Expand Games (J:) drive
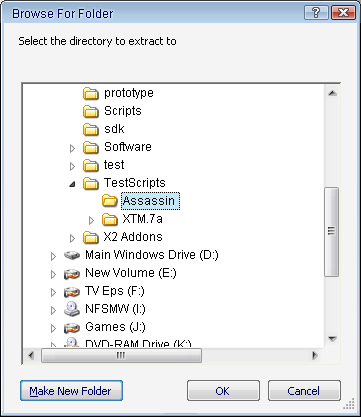The width and height of the screenshot is (361, 417). click(x=53, y=328)
